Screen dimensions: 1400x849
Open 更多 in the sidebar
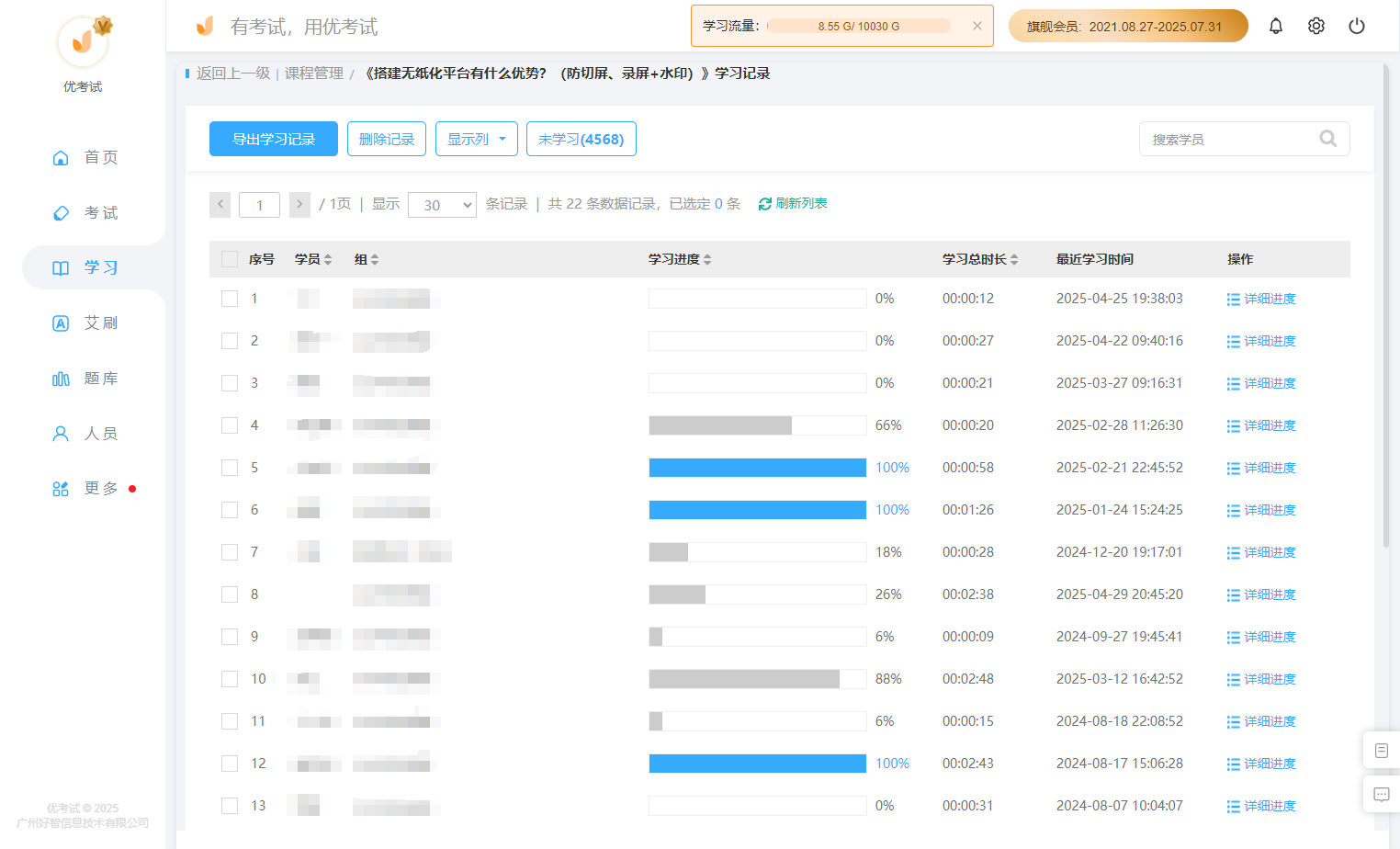click(85, 488)
